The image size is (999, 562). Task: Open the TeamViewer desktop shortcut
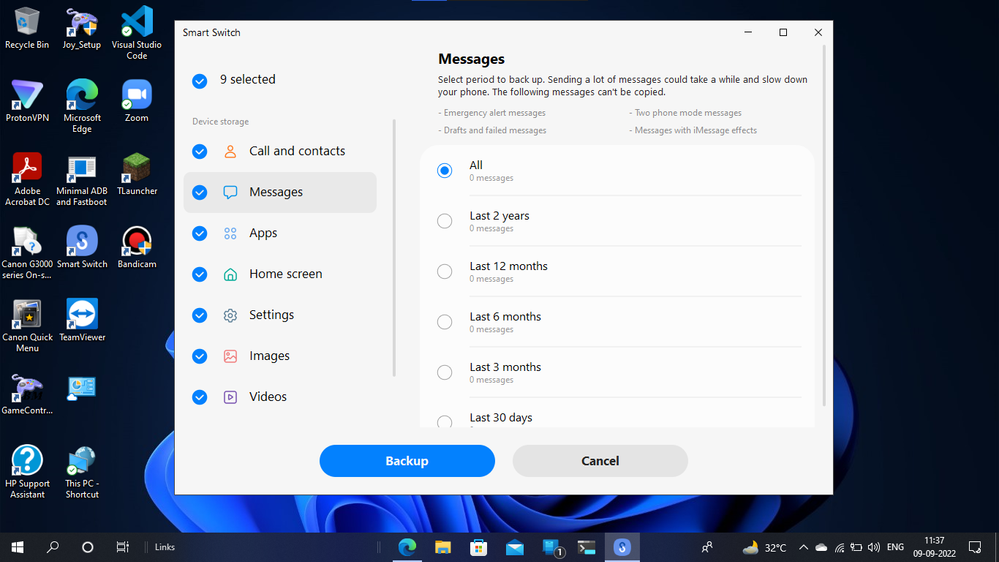pyautogui.click(x=82, y=316)
